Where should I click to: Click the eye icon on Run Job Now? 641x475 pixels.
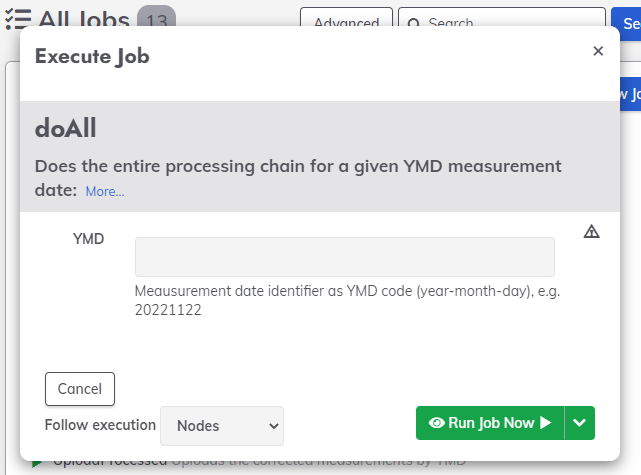437,423
